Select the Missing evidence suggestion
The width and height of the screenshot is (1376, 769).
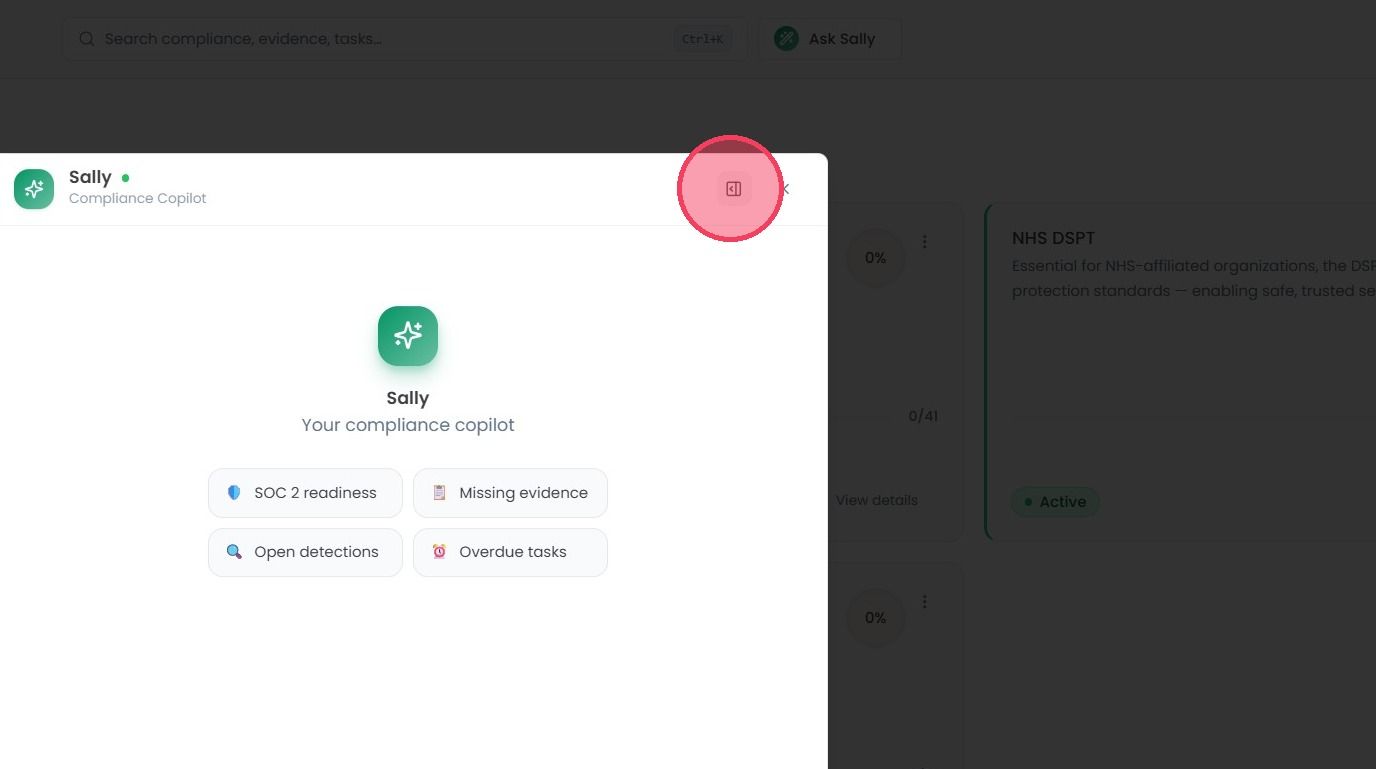click(x=510, y=493)
